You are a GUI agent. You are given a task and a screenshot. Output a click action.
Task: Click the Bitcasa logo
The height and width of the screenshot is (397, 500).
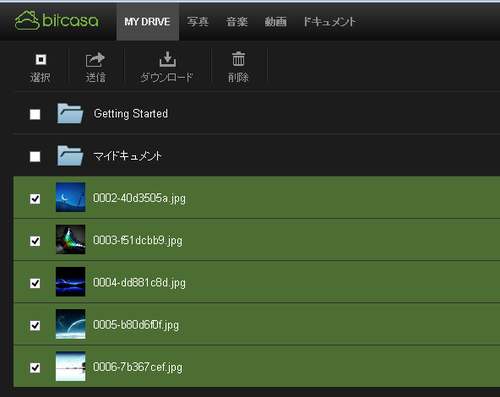coord(57,21)
